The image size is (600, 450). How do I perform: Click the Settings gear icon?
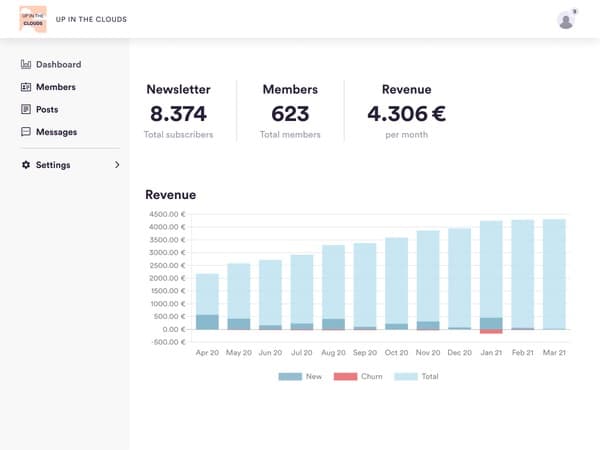coord(26,165)
